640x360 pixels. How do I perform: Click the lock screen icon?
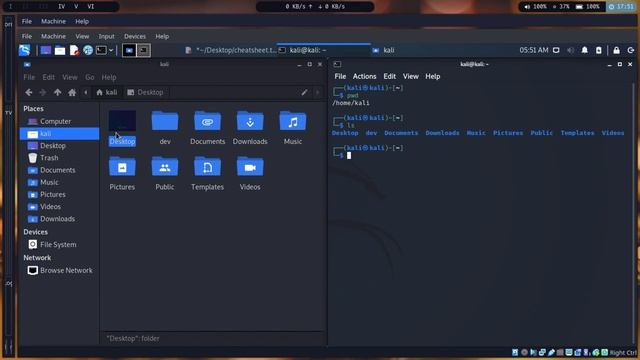[616, 50]
